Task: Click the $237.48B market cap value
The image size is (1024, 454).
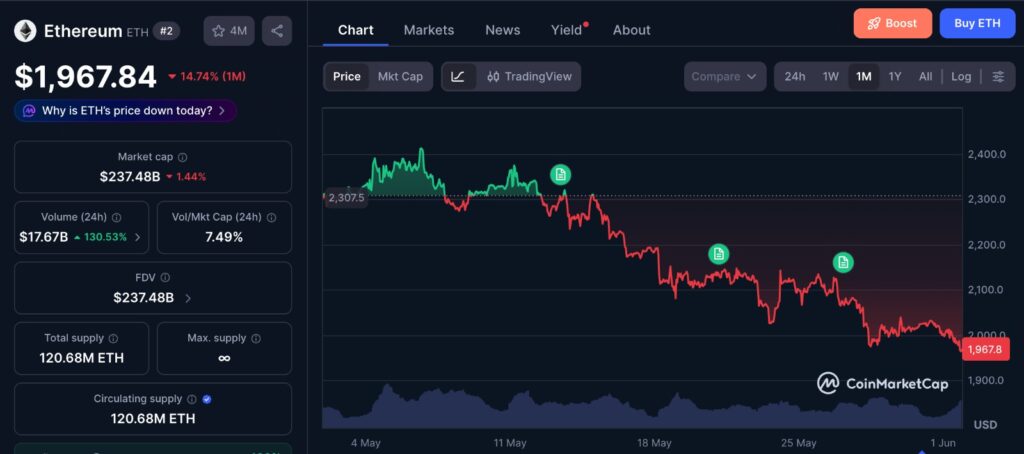Action: click(x=130, y=176)
